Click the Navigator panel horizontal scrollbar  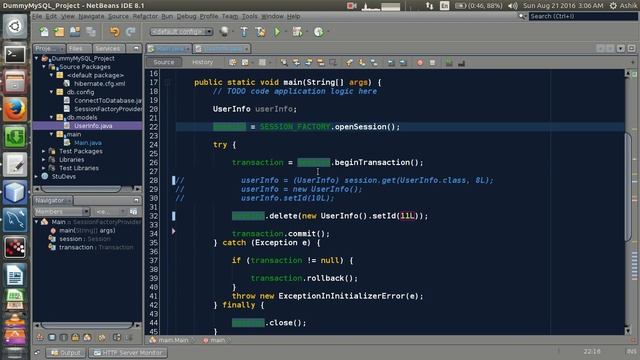[87, 325]
